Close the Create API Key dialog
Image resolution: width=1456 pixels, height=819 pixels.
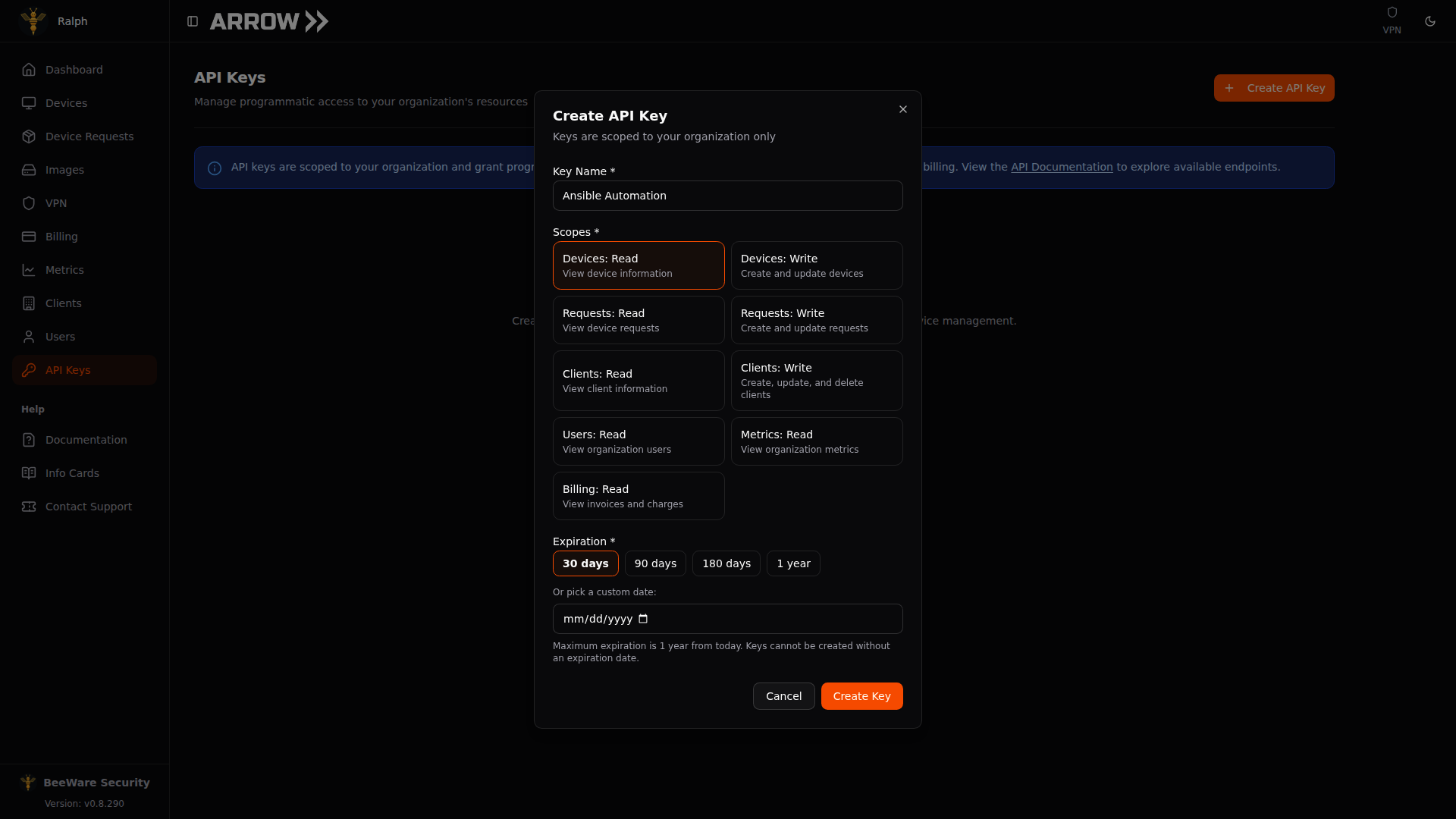pos(903,109)
